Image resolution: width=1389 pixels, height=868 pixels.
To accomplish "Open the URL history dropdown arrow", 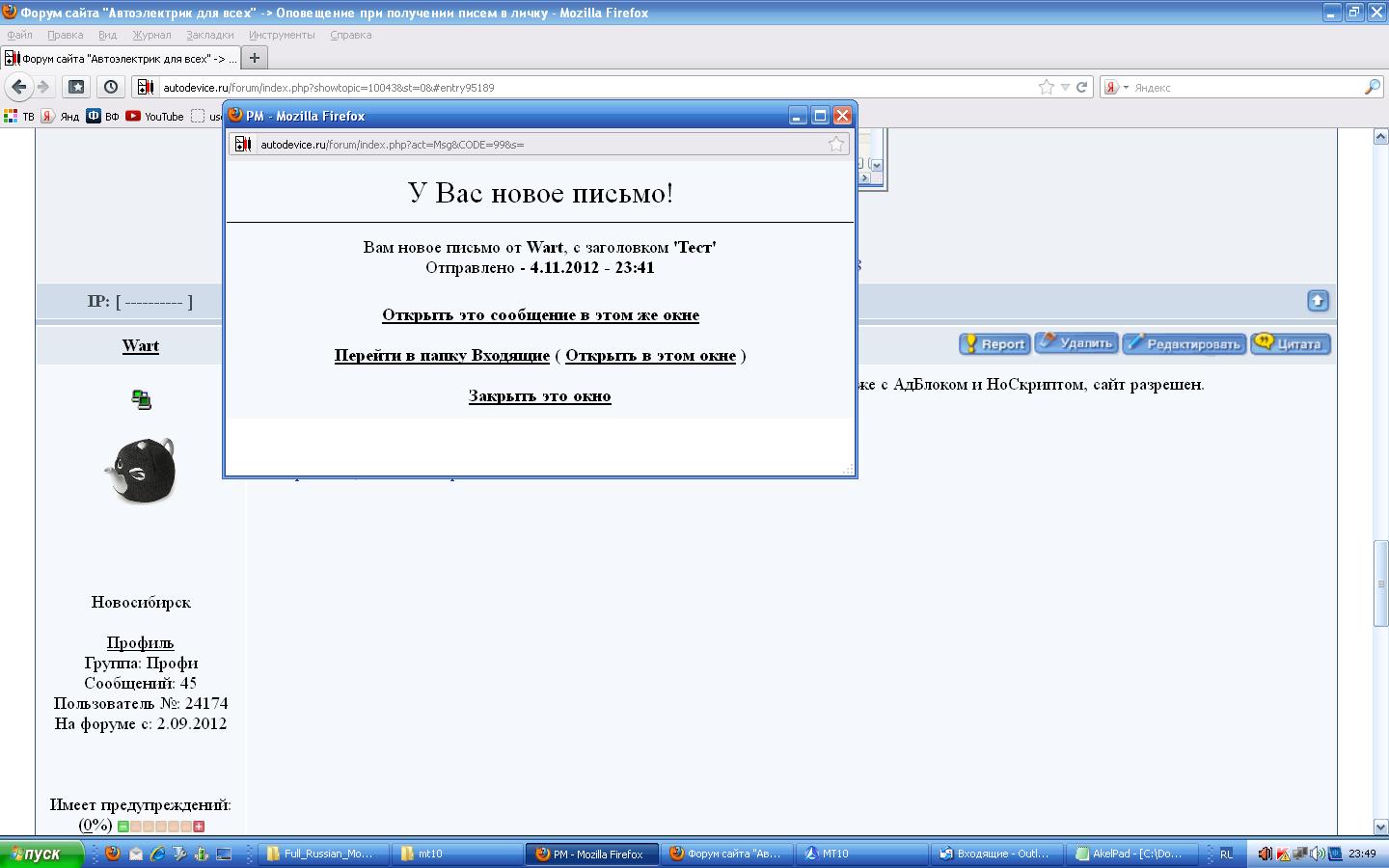I will pyautogui.click(x=1065, y=87).
